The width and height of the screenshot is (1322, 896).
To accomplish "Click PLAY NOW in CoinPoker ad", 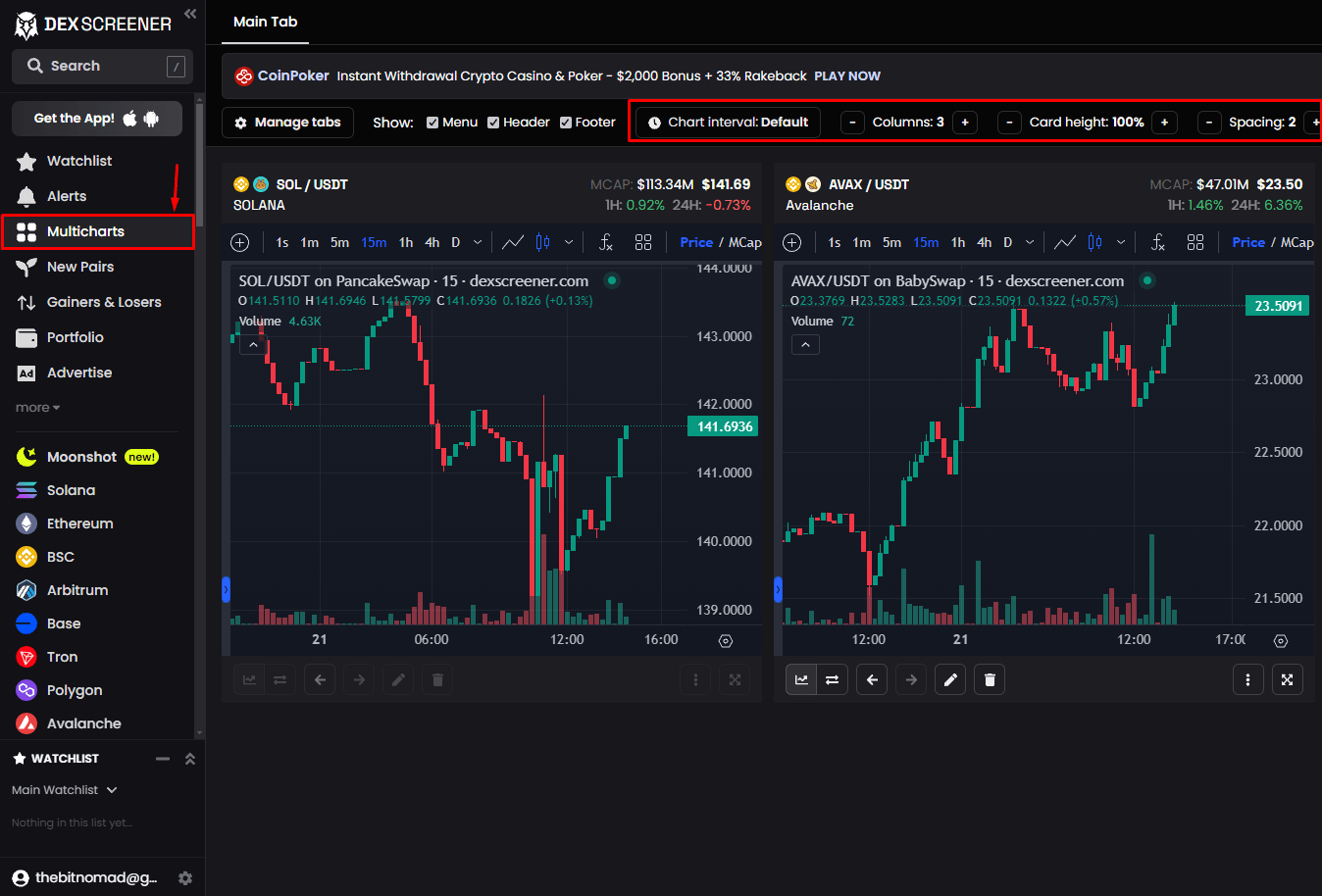I will (847, 75).
